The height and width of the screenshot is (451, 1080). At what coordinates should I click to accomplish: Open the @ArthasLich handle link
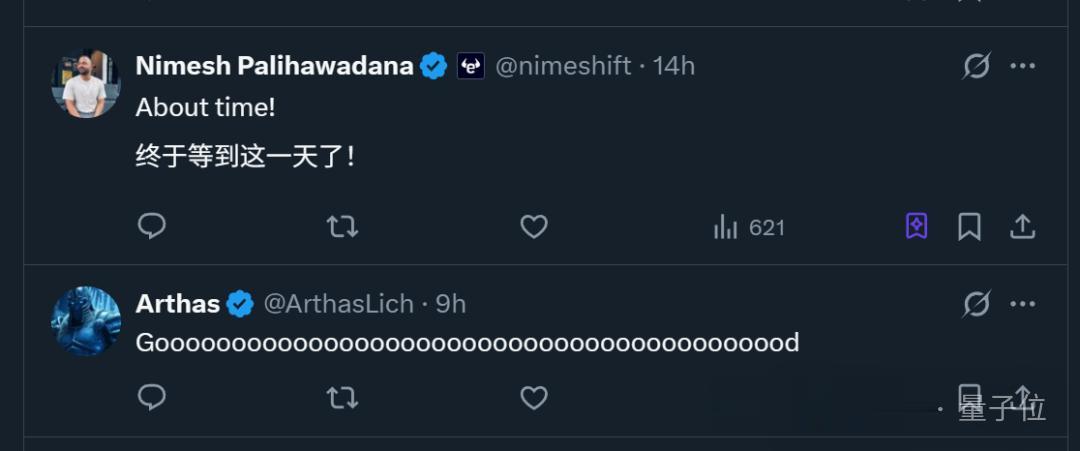click(338, 304)
